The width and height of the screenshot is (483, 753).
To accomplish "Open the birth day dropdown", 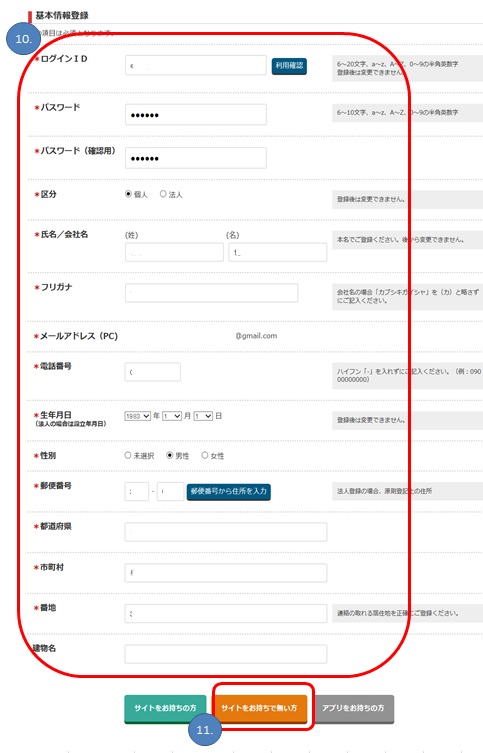I will [x=203, y=416].
